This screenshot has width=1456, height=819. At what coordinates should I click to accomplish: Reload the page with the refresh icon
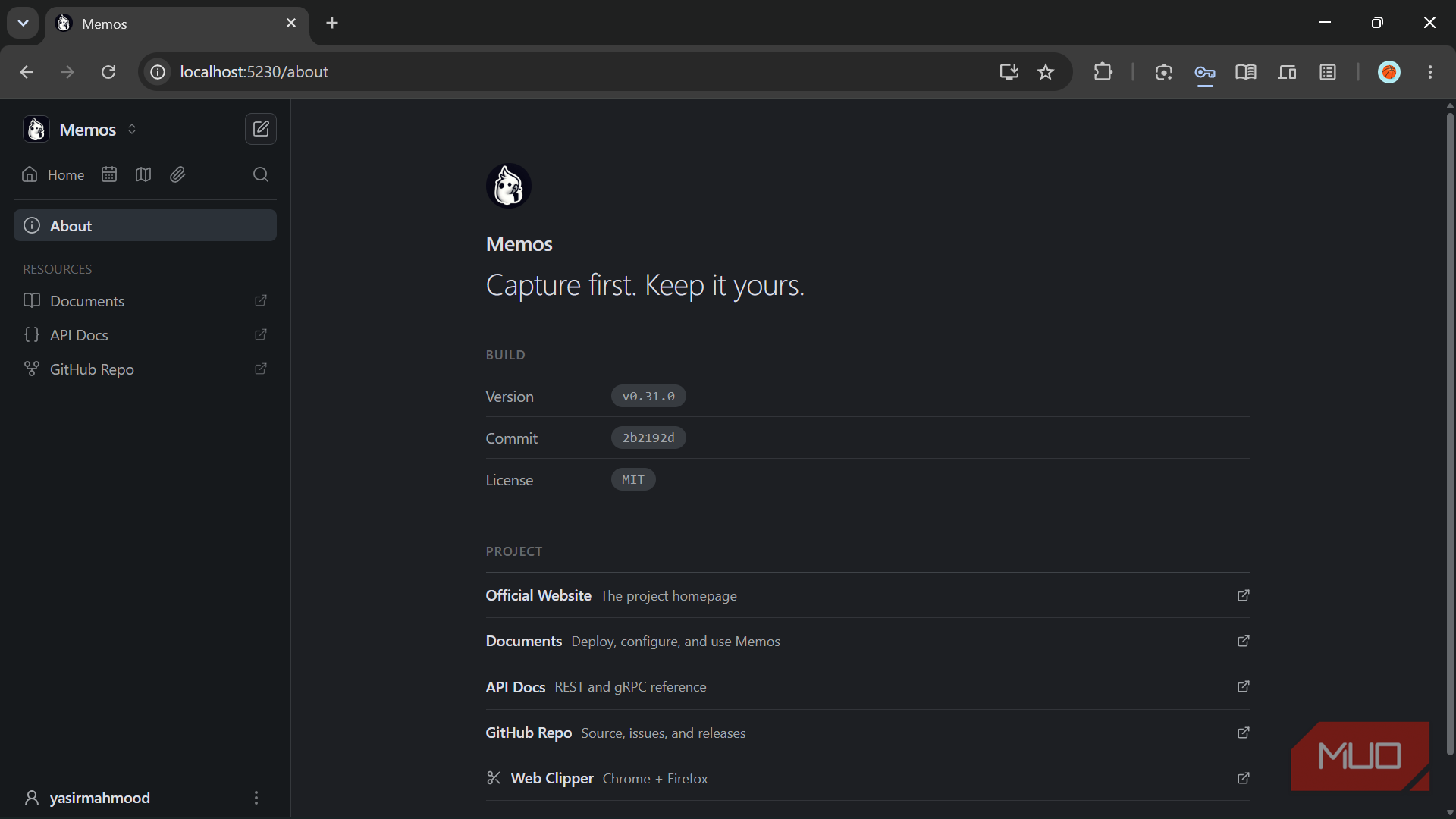click(108, 72)
